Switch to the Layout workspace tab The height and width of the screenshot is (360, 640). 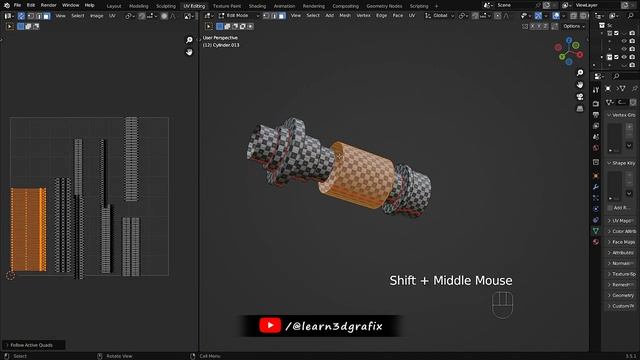pyautogui.click(x=114, y=6)
